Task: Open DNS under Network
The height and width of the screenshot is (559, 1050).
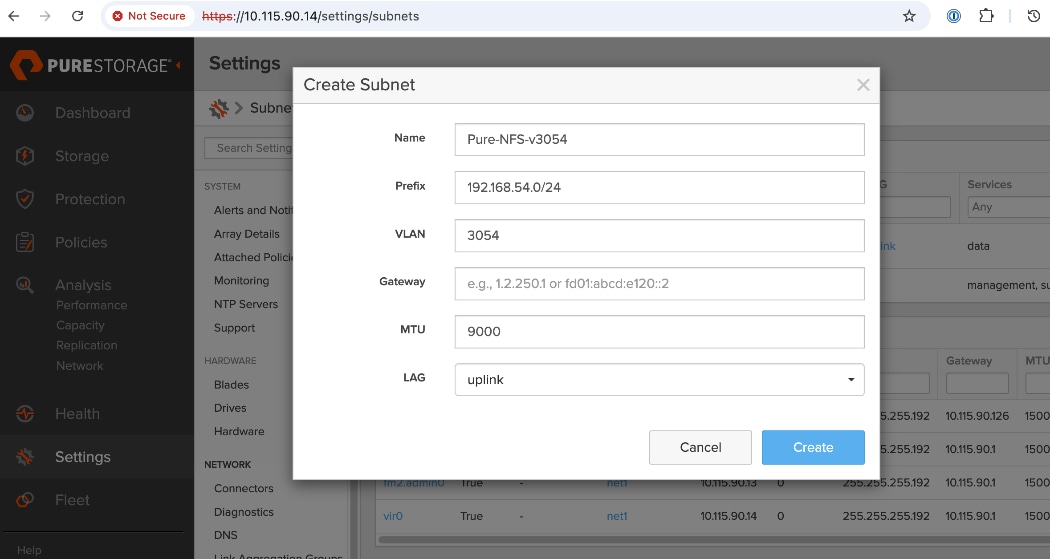Action: click(226, 535)
